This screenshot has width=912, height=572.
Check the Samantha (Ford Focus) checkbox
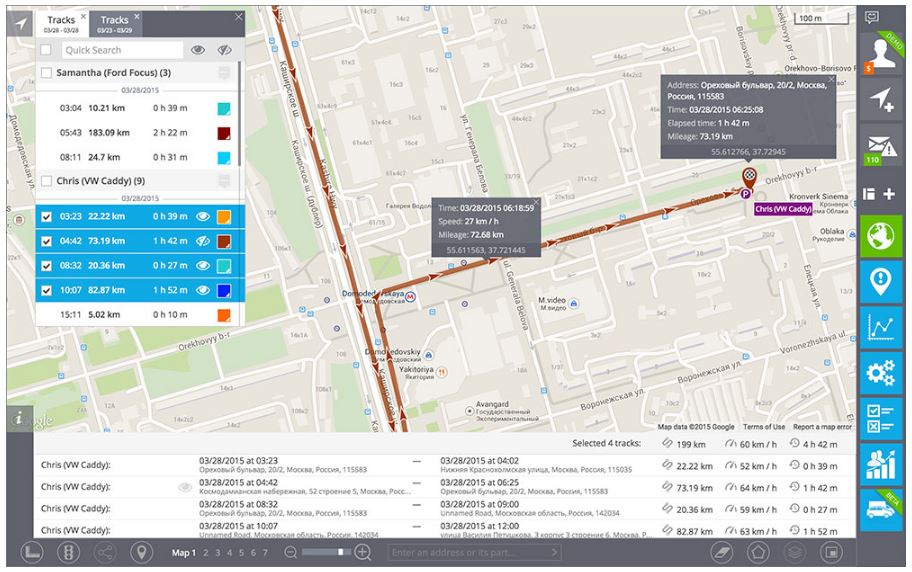47,73
